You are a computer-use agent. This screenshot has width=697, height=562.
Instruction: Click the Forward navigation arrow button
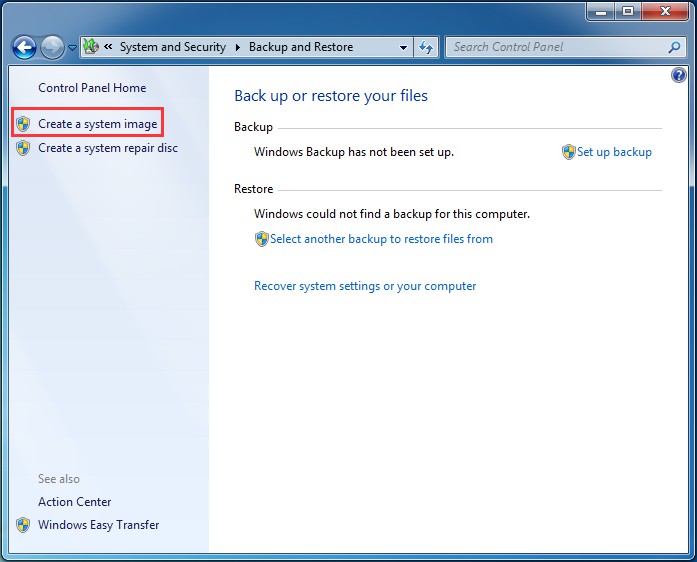tap(52, 47)
